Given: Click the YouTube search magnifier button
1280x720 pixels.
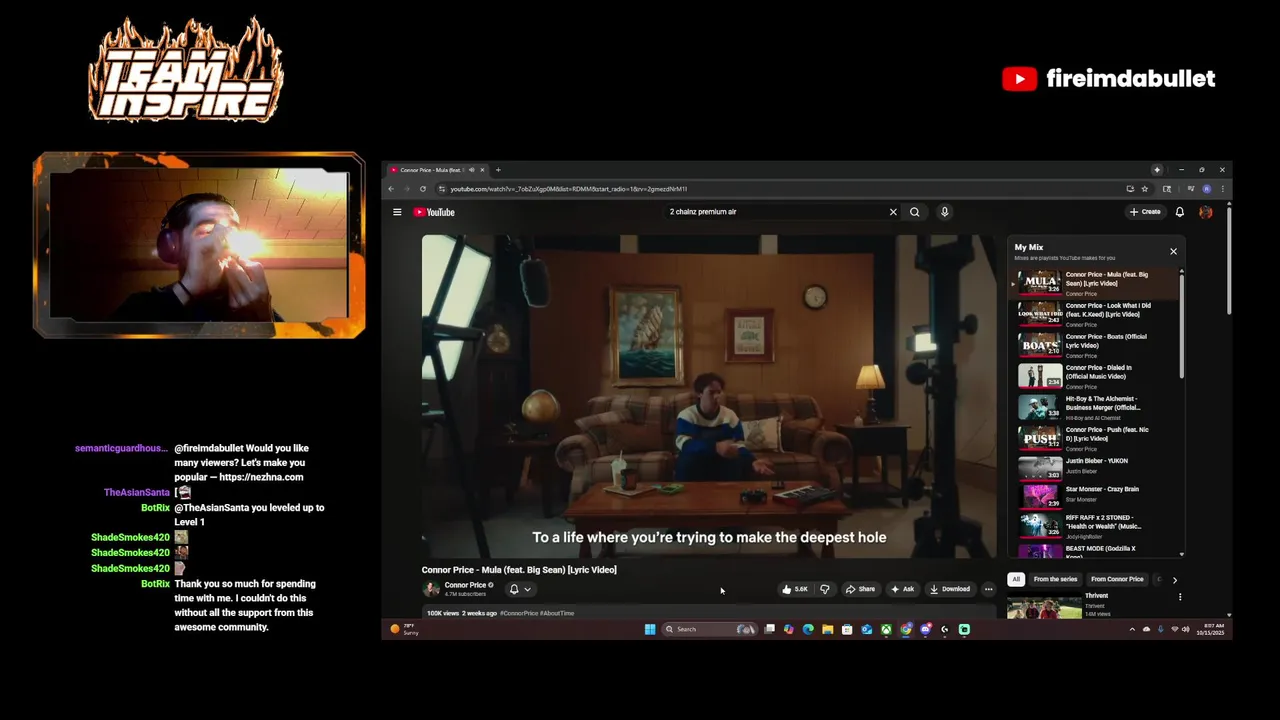Looking at the screenshot, I should 914,212.
